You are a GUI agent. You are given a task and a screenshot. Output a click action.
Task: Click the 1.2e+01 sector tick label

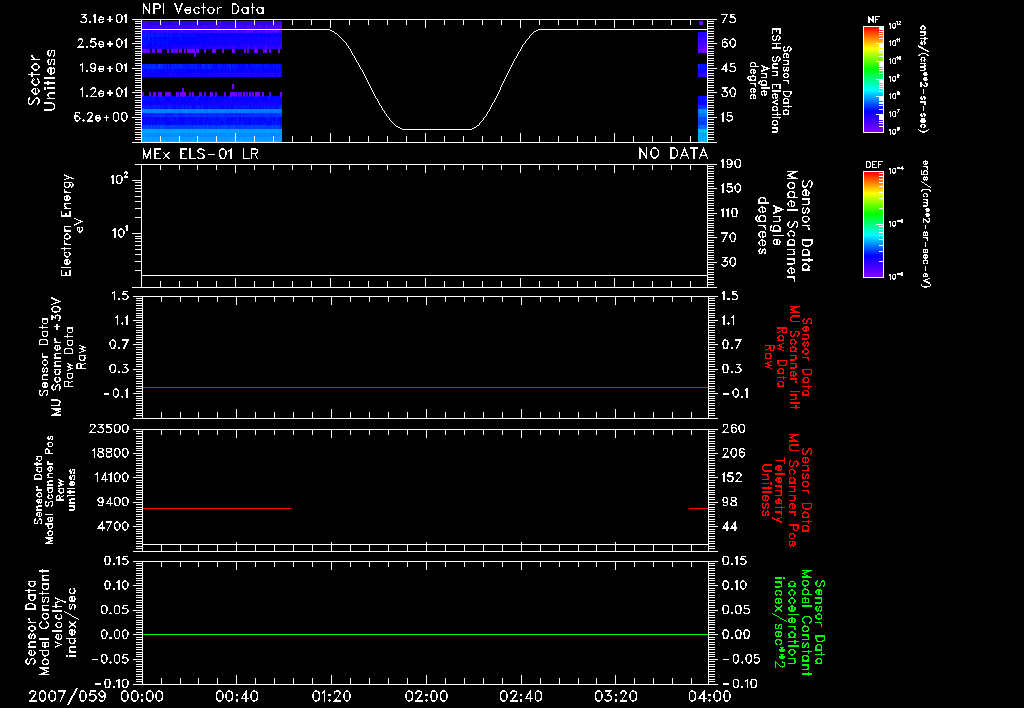(x=104, y=93)
